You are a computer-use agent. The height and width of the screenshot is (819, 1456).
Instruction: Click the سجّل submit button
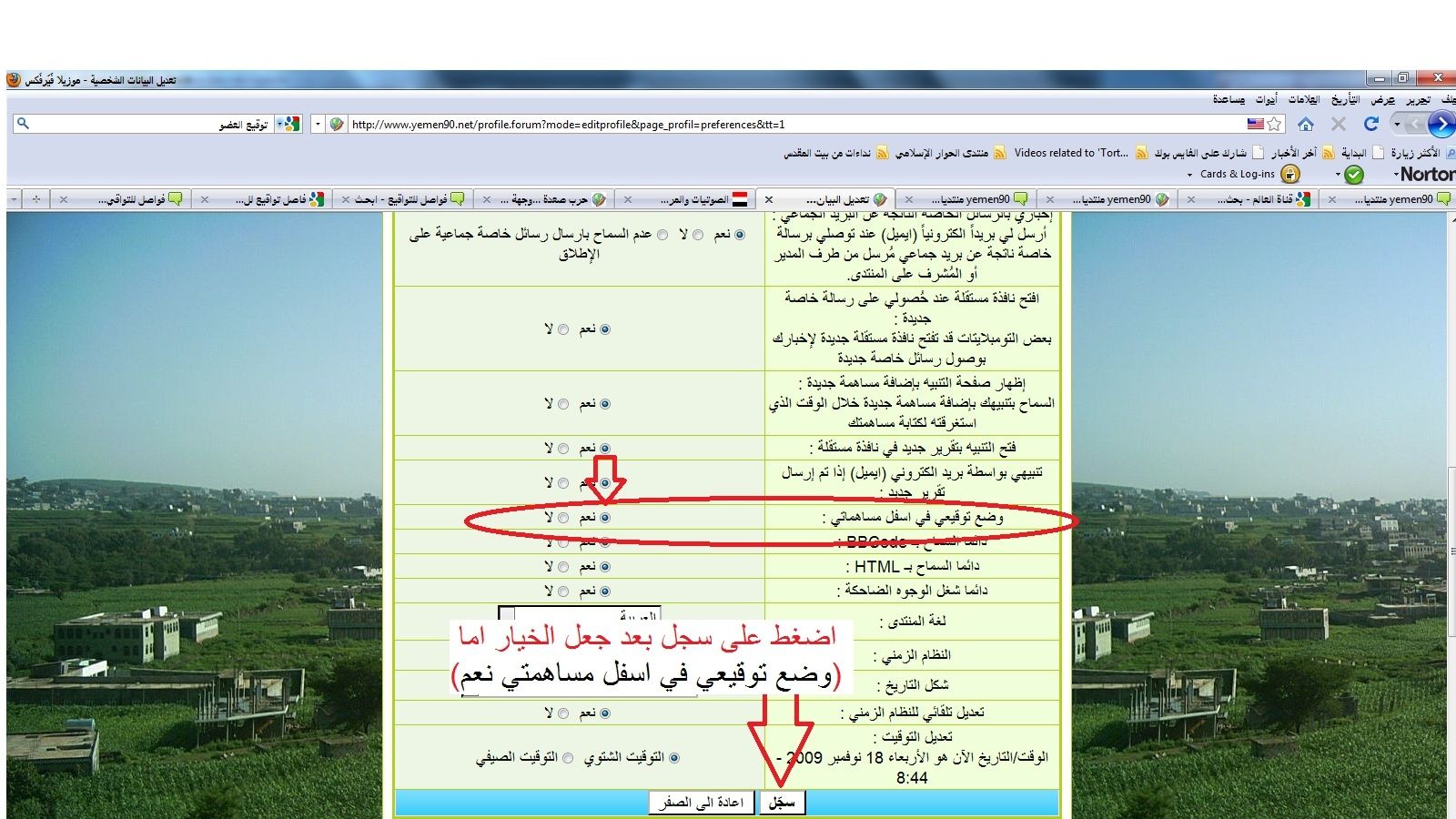(x=782, y=803)
